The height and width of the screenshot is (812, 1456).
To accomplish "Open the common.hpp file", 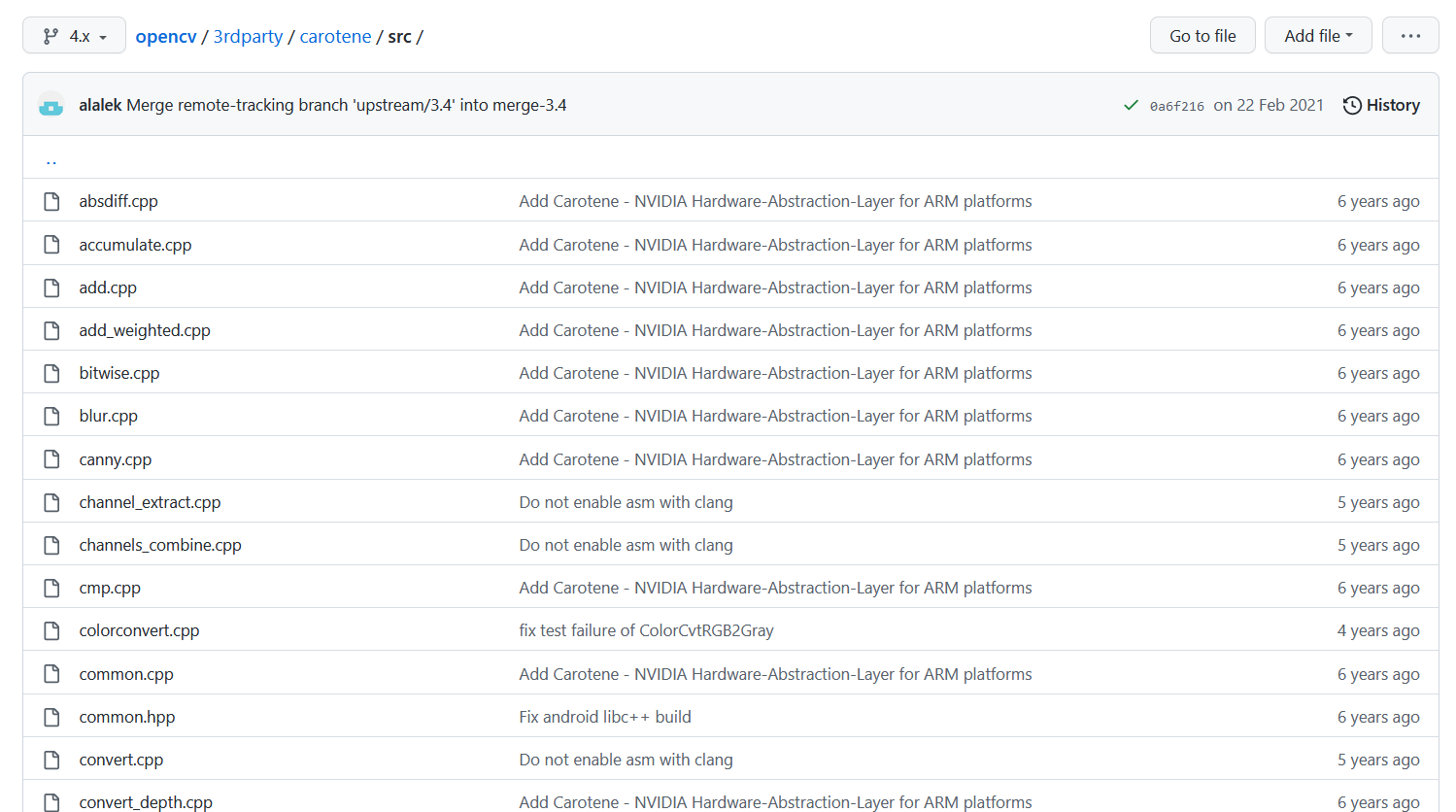I will click(x=127, y=717).
